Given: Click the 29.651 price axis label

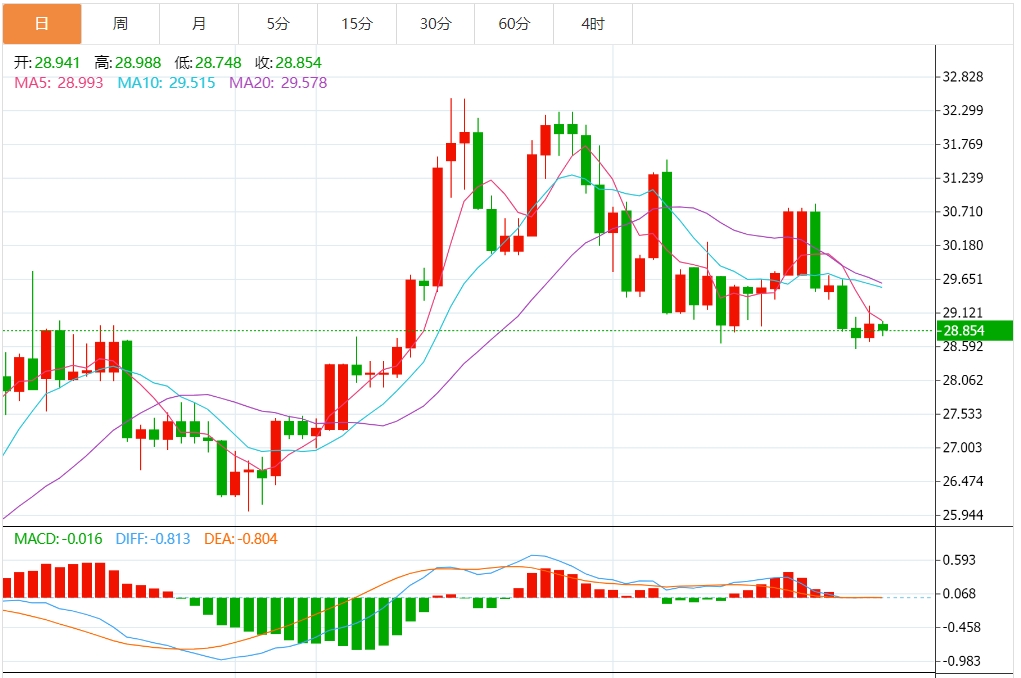Looking at the screenshot, I should 963,279.
